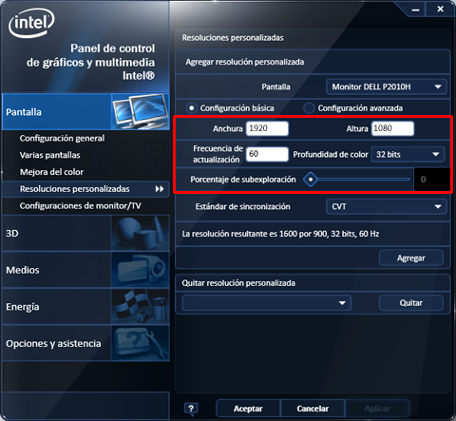Click the 3D shapes icon
456x421 pixels.
click(140, 233)
